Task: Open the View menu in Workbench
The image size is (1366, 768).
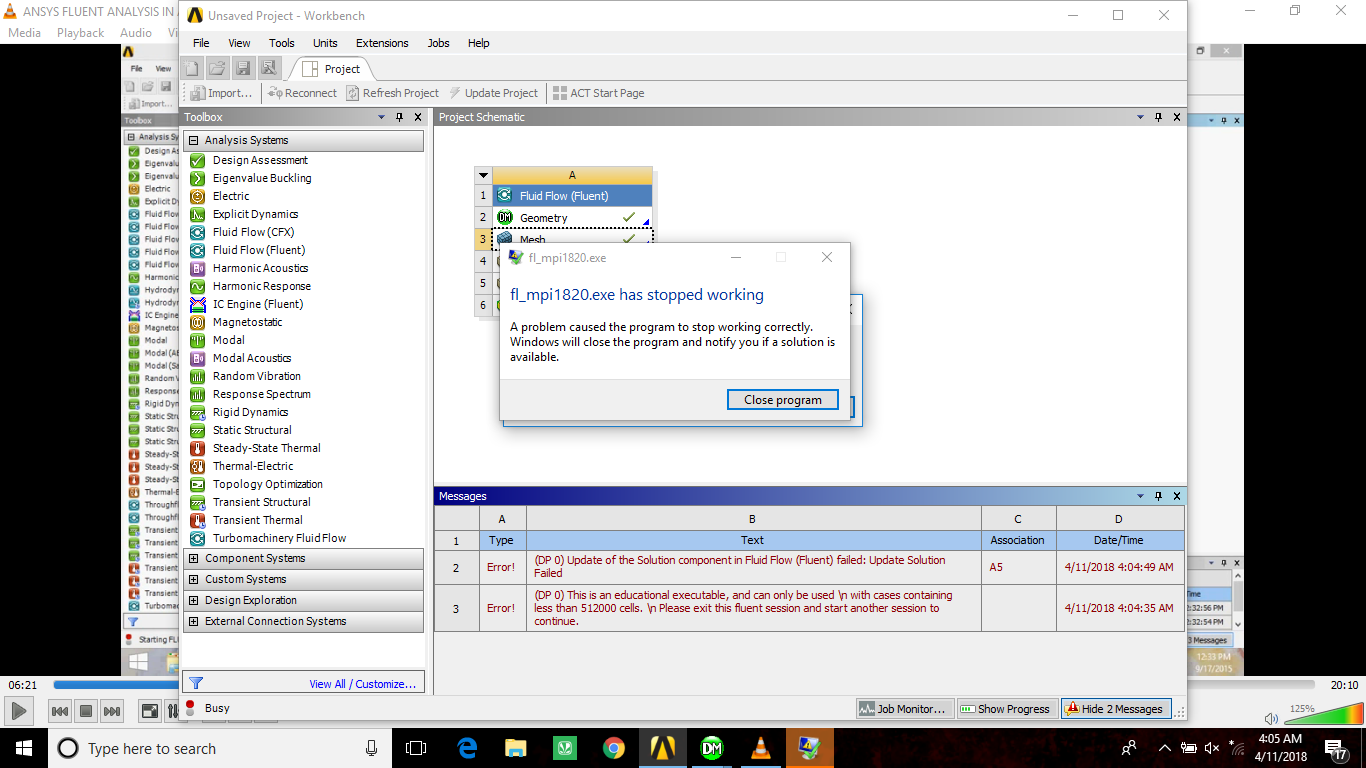Action: tap(239, 43)
